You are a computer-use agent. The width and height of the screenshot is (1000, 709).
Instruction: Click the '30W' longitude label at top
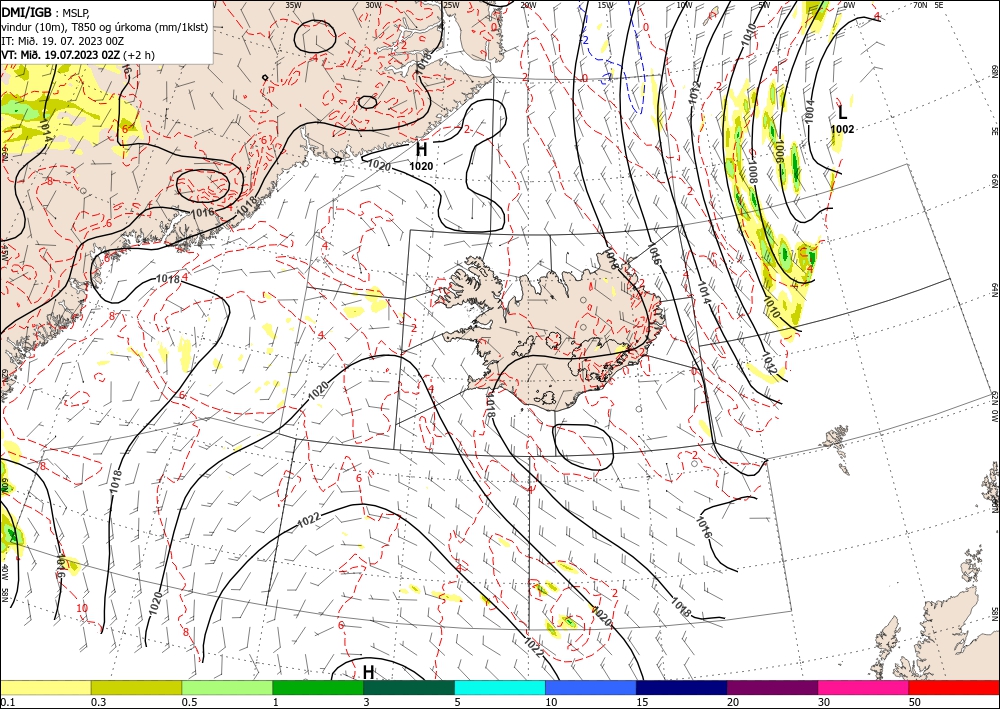coord(373,5)
